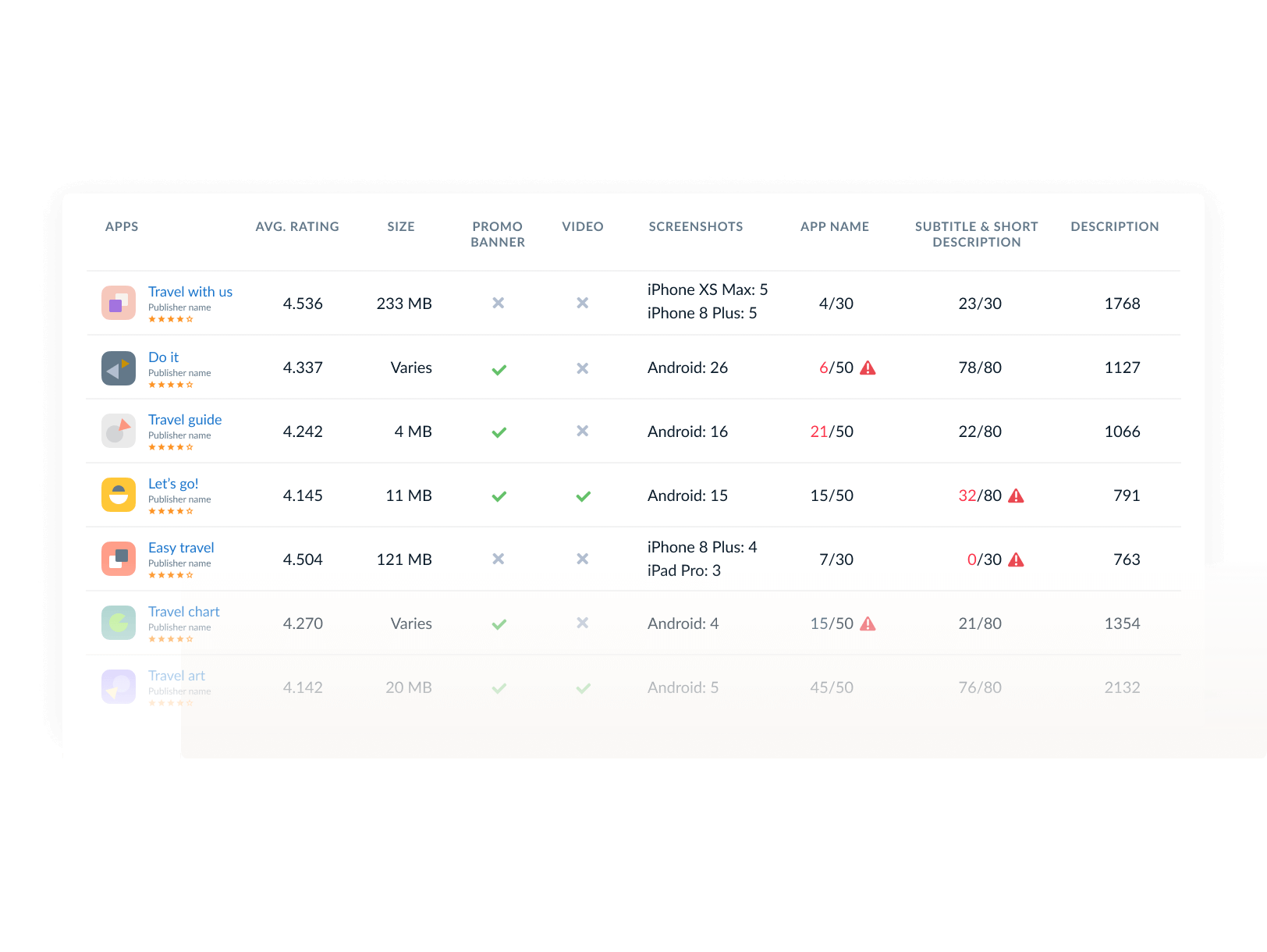The width and height of the screenshot is (1267, 952).
Task: Click star rating under Do it
Action: coord(171,385)
